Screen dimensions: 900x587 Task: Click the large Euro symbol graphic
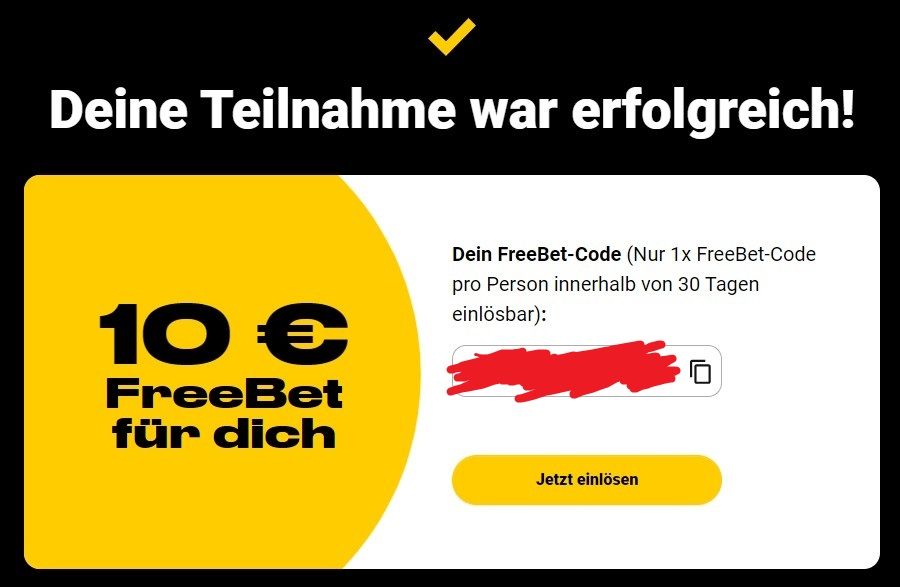coord(302,334)
